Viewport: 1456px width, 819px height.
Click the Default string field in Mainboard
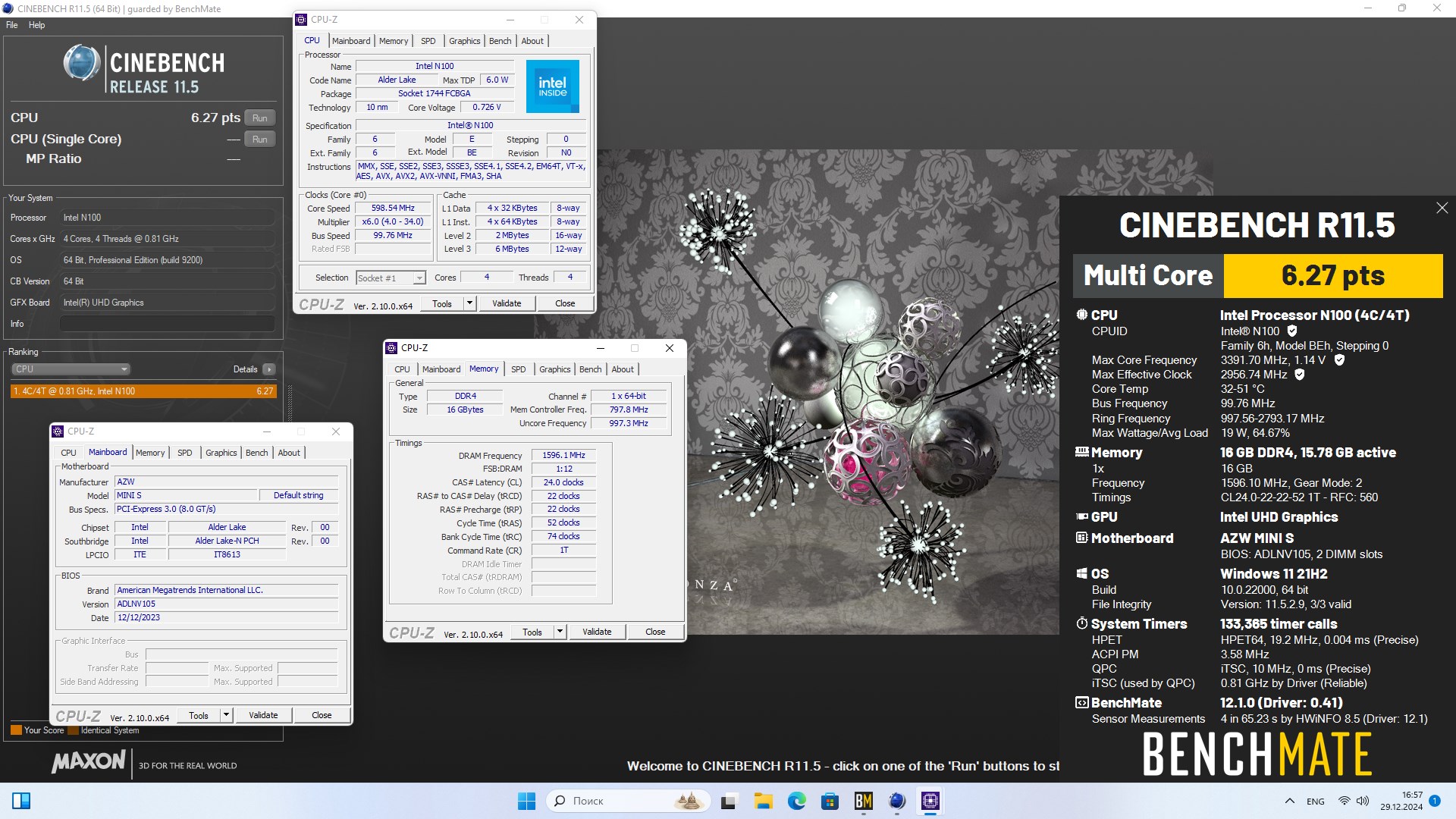click(x=298, y=495)
